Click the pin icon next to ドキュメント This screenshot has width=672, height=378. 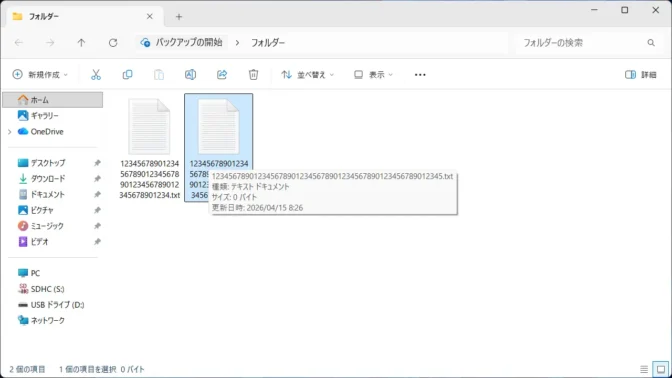pyautogui.click(x=97, y=195)
